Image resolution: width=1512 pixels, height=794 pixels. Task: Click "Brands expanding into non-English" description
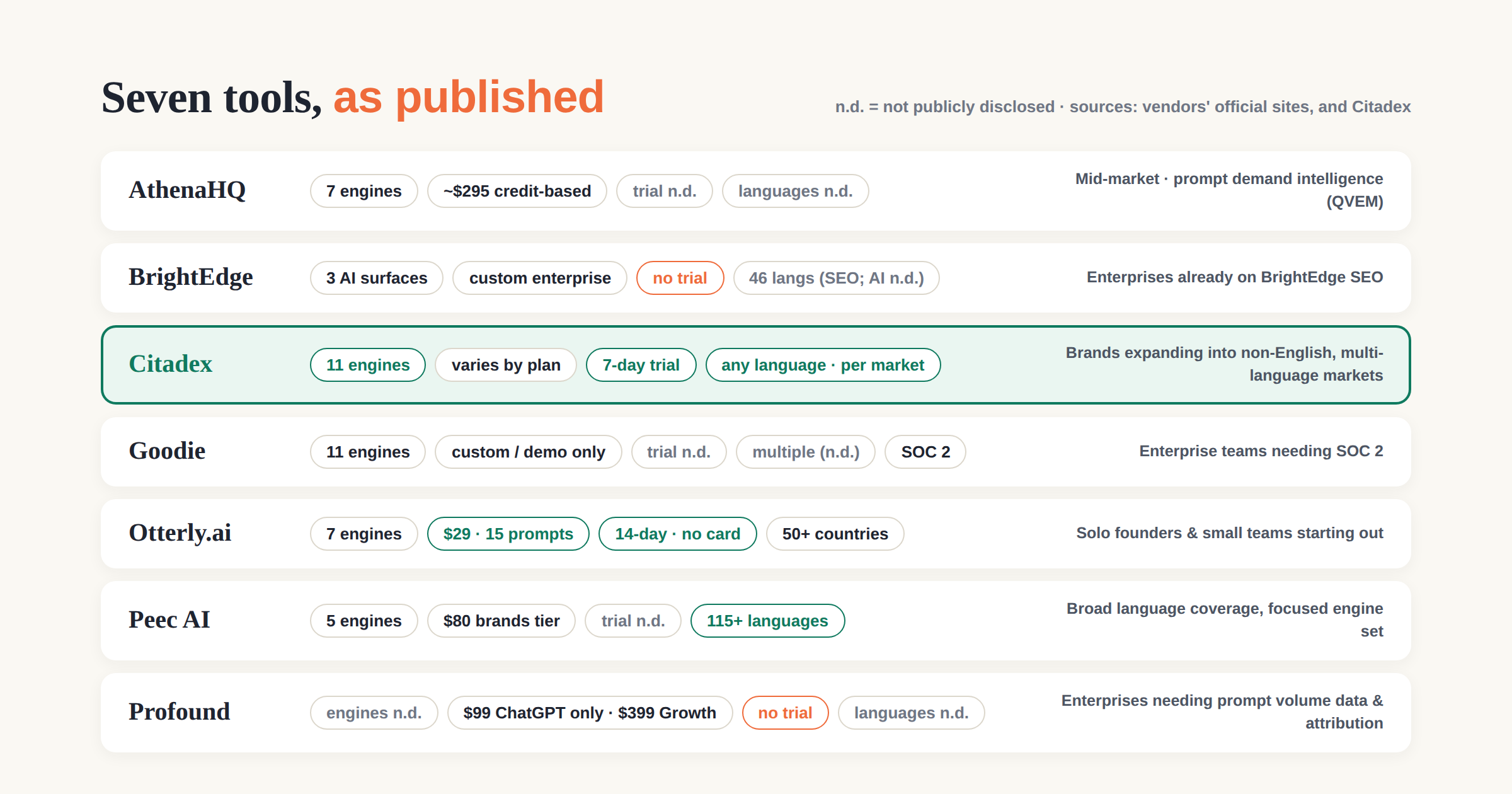pos(1224,364)
